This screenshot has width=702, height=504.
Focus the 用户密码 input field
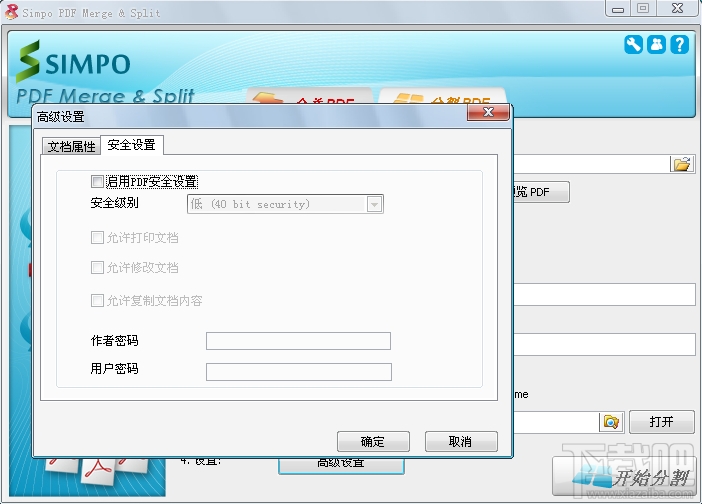pos(299,372)
